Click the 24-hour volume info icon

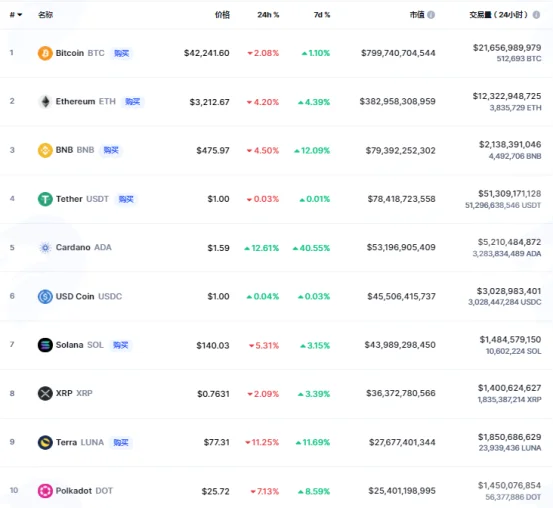pyautogui.click(x=536, y=15)
